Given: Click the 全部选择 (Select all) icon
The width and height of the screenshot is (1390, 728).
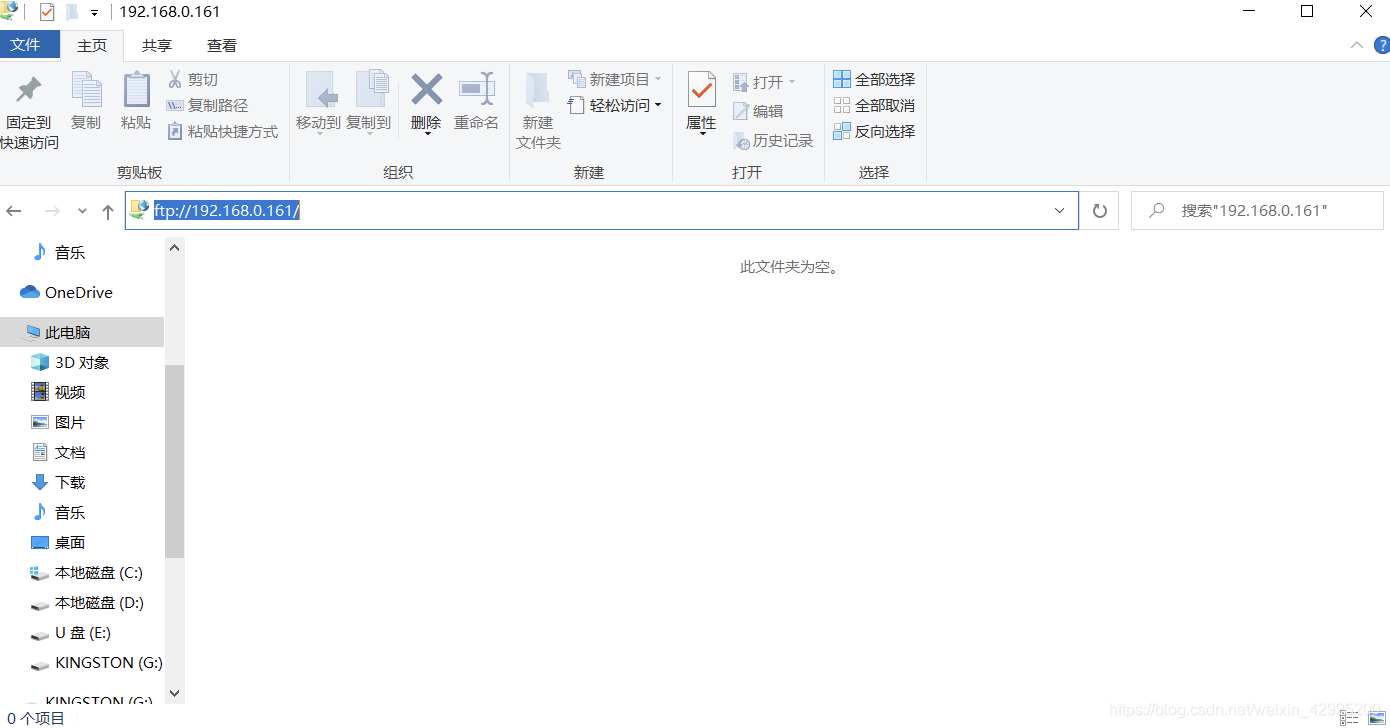Looking at the screenshot, I should point(873,78).
